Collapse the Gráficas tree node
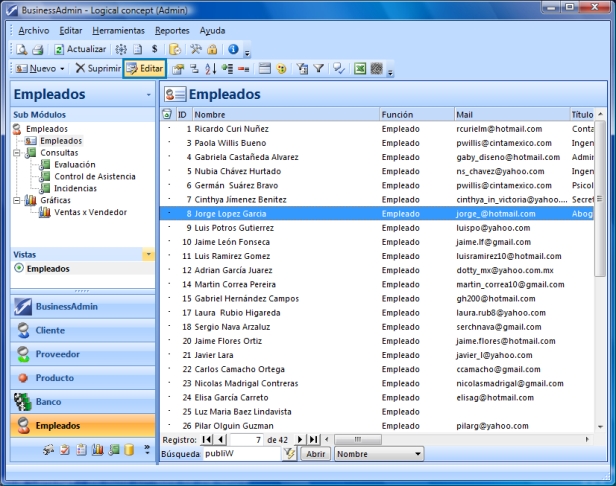616x486 pixels. (x=18, y=200)
